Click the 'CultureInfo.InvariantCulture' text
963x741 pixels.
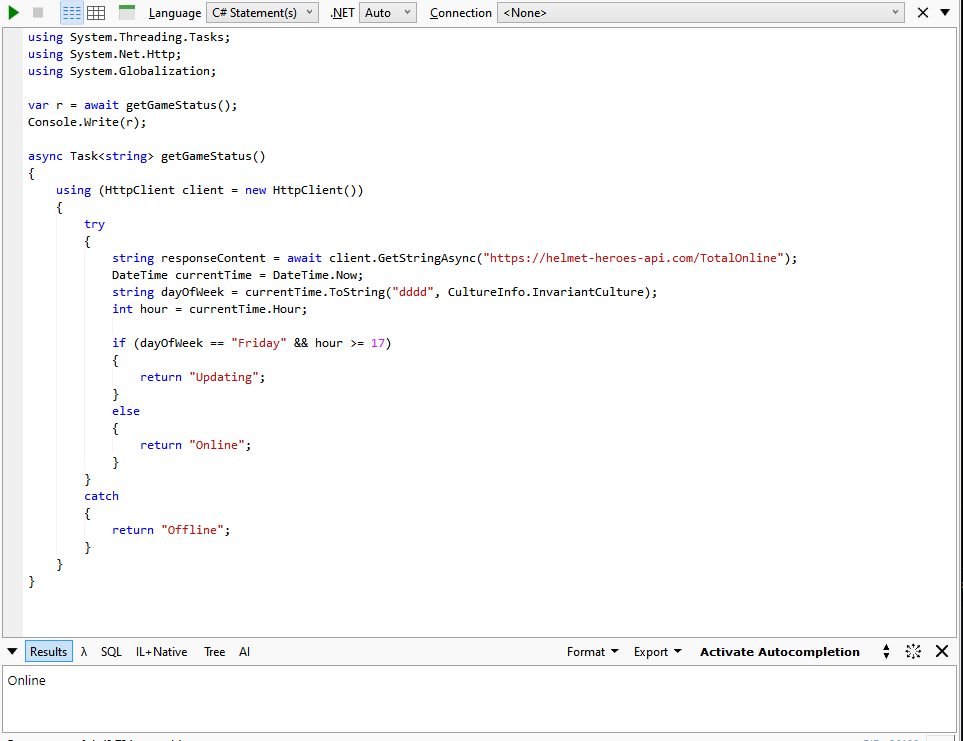pos(545,292)
